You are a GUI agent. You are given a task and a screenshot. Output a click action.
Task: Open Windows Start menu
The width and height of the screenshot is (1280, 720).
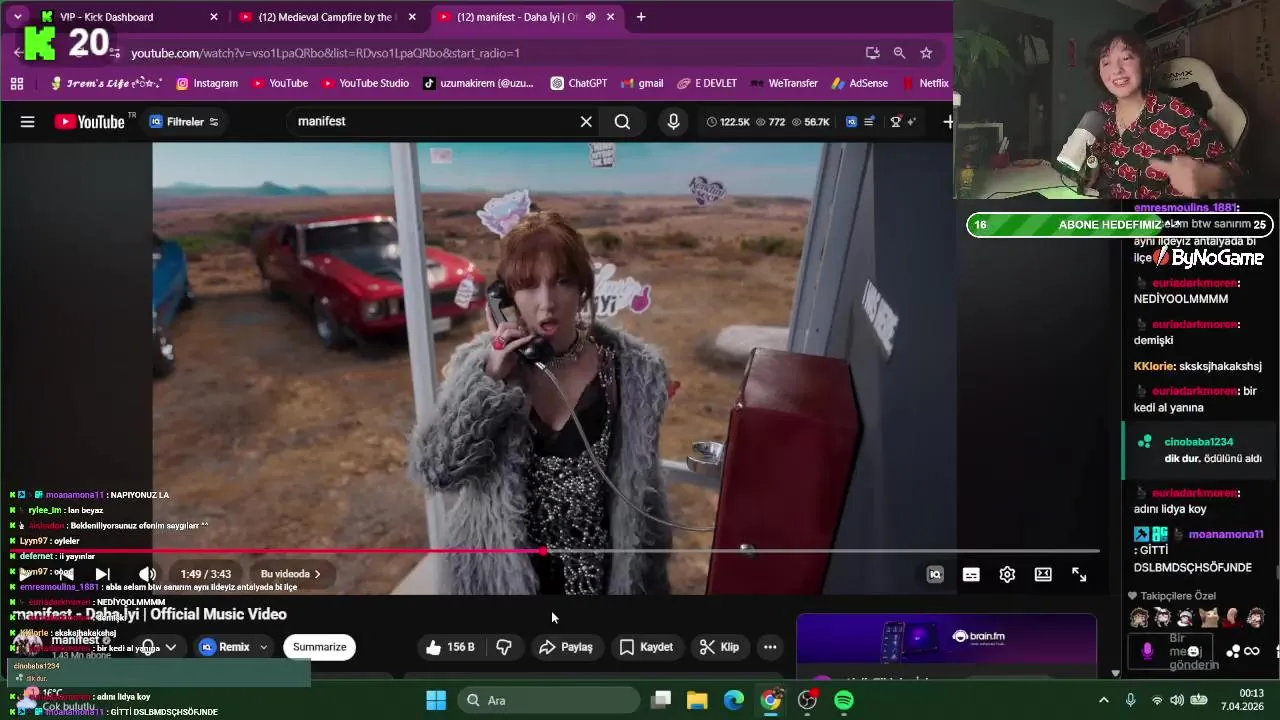[436, 700]
